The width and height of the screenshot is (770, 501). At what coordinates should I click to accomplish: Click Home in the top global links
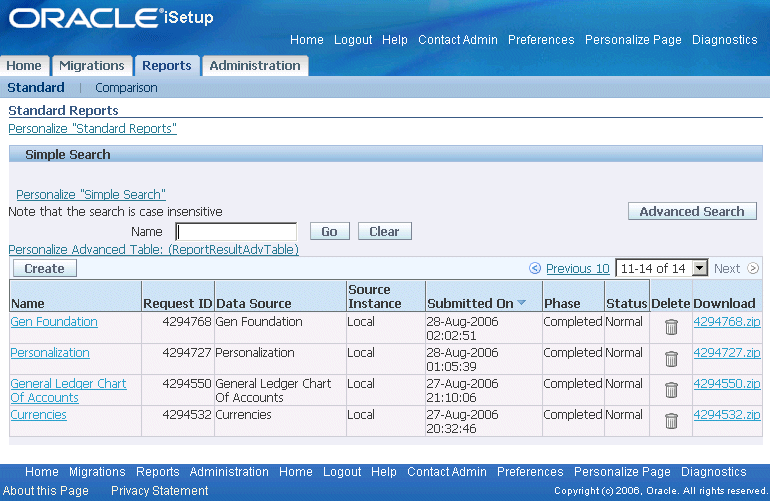coord(306,40)
